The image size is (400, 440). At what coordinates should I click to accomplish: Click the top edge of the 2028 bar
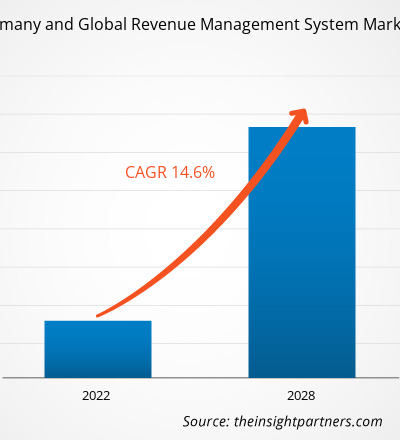[302, 127]
